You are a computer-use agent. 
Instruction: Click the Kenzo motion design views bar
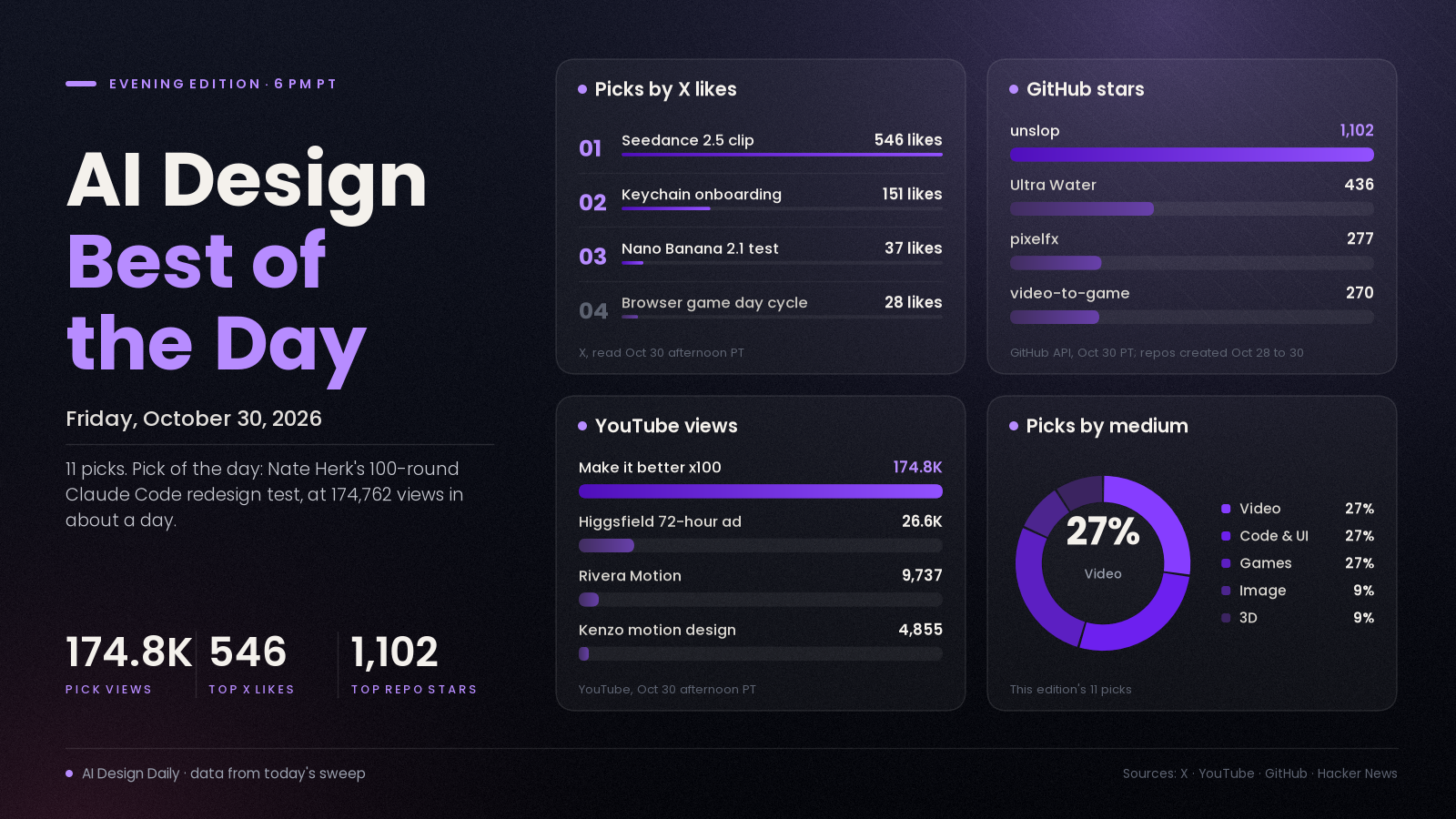pyautogui.click(x=761, y=653)
